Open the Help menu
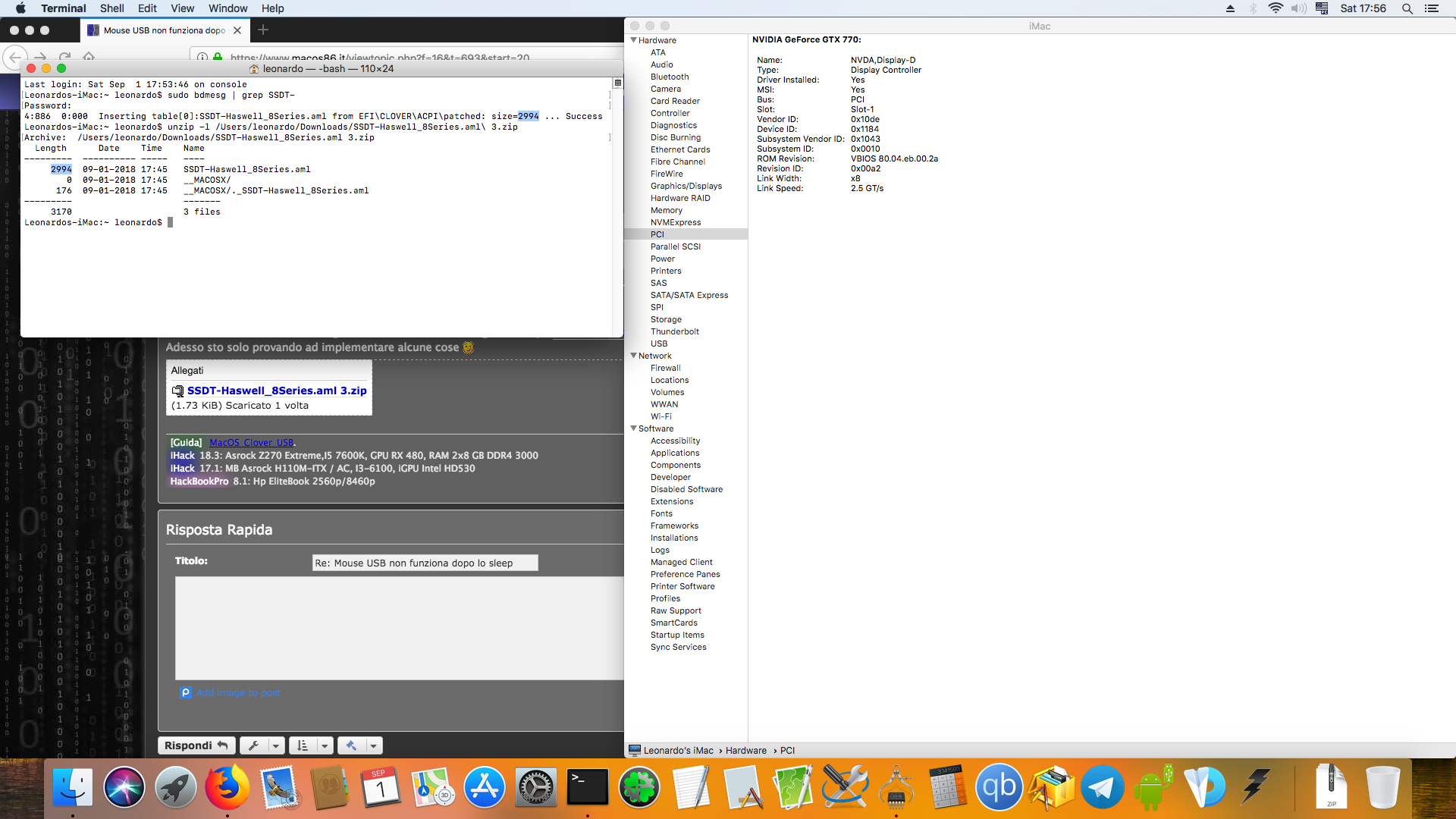Screen dimensions: 1456x819 [x=273, y=8]
